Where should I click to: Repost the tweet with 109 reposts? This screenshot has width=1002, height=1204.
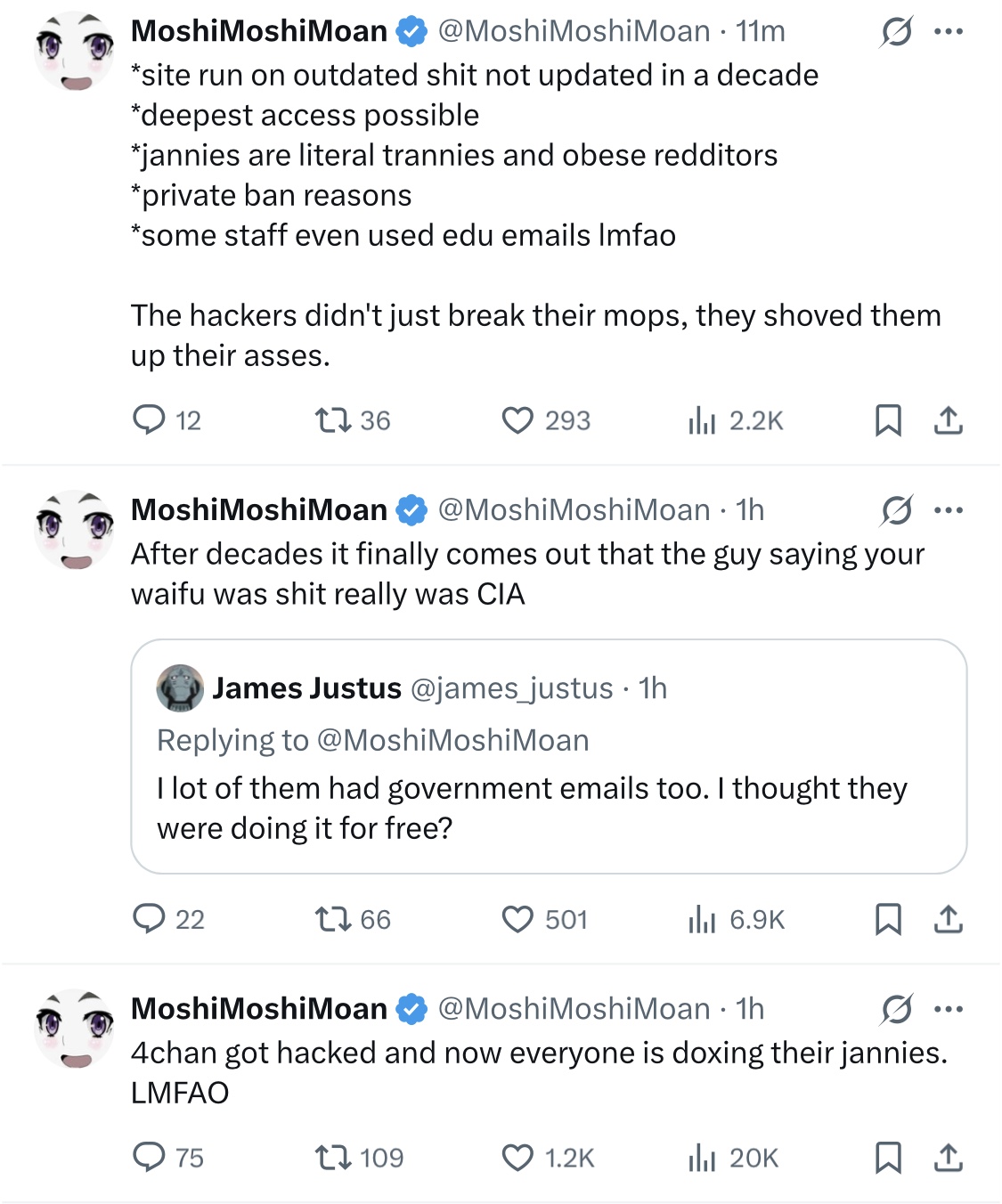click(333, 1157)
